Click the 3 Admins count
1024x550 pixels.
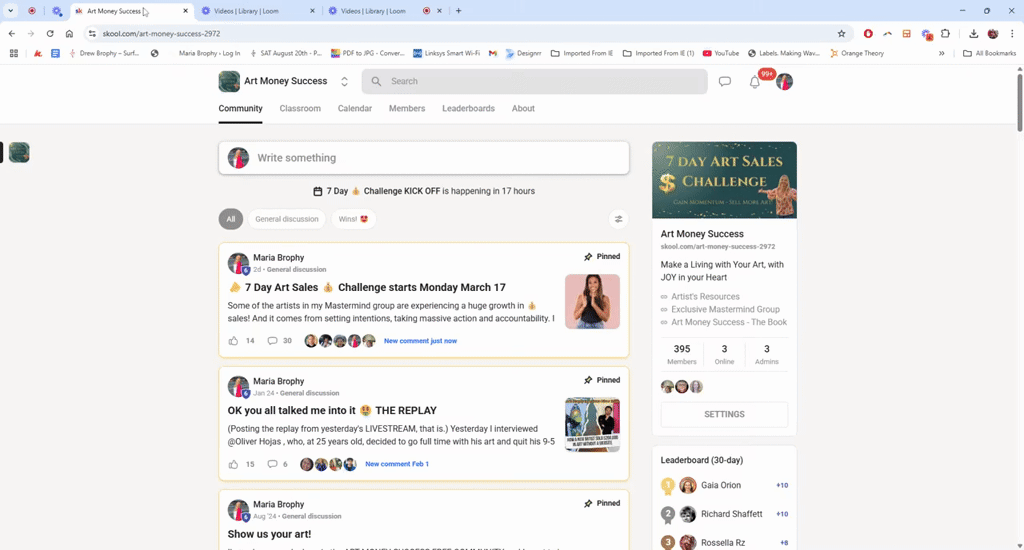click(767, 354)
